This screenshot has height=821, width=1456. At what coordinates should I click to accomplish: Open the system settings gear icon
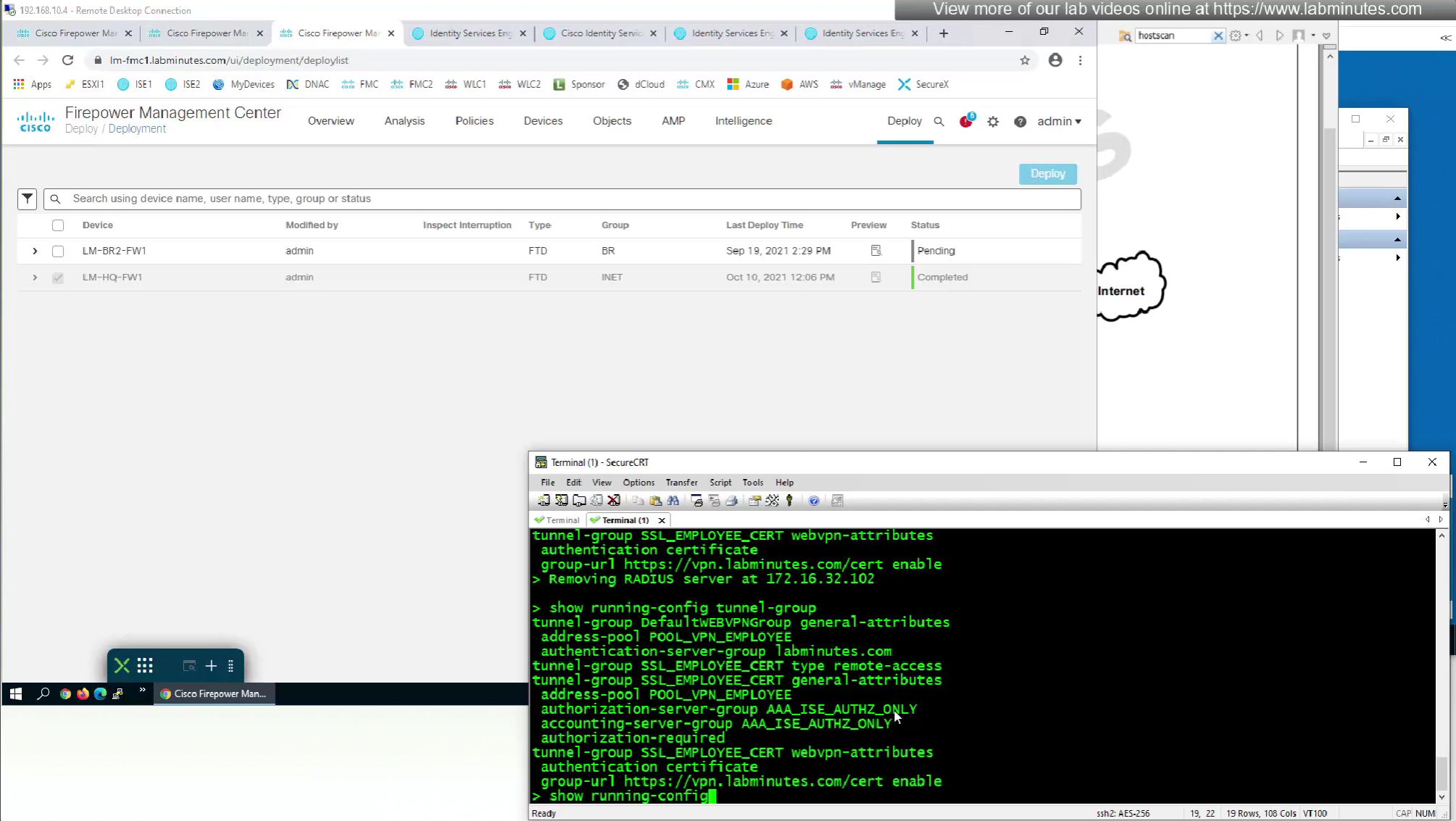pyautogui.click(x=993, y=122)
